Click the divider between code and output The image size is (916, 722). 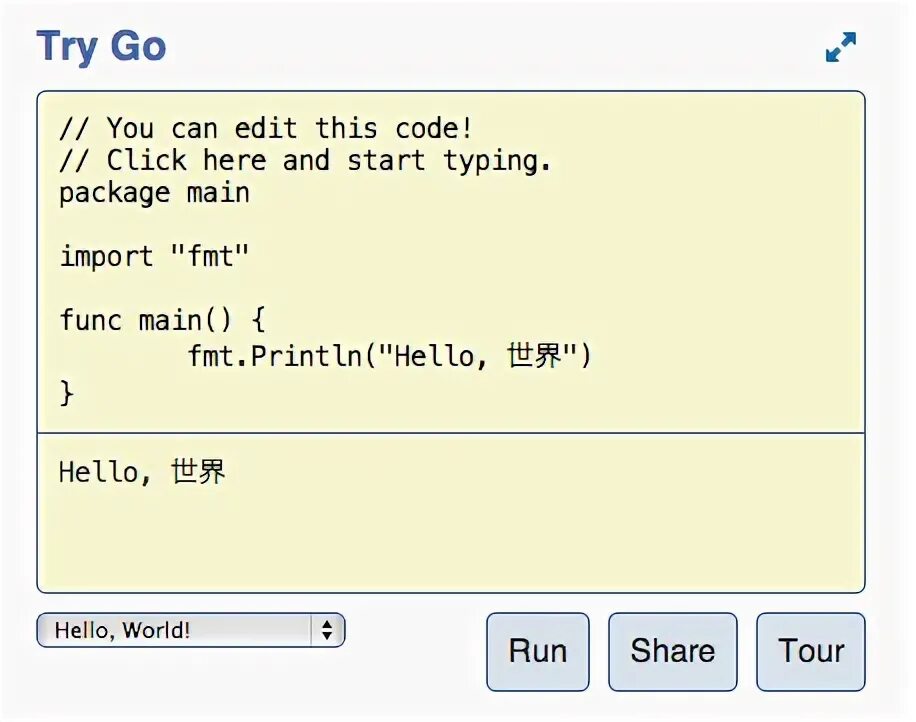pos(451,433)
